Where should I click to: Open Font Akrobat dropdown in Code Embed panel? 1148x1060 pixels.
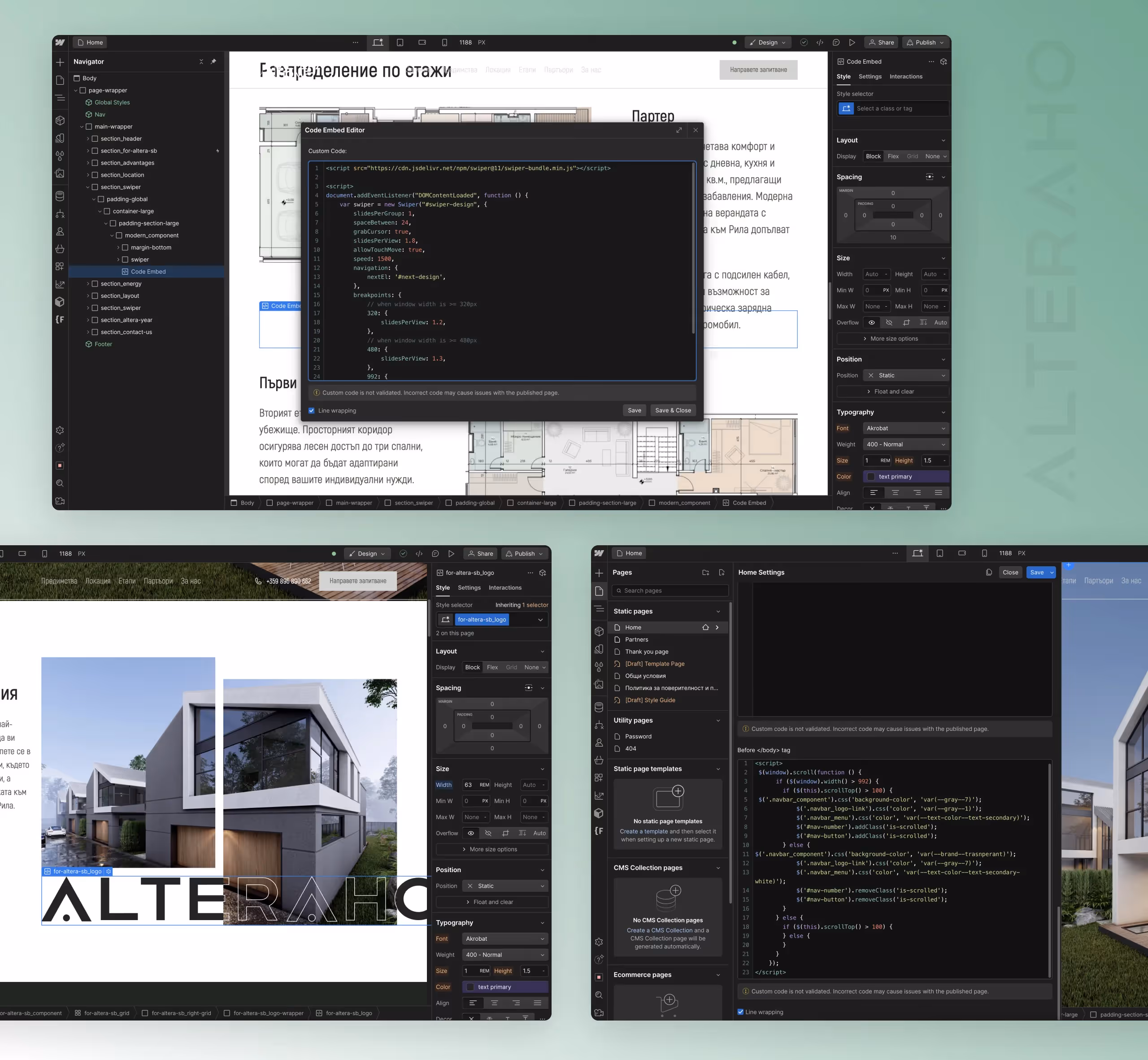tap(906, 428)
